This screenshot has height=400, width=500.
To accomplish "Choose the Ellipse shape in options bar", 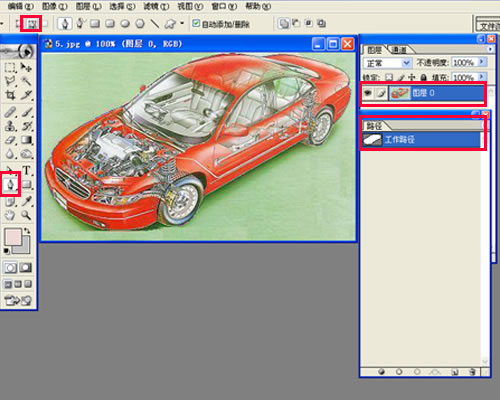I will 125,24.
